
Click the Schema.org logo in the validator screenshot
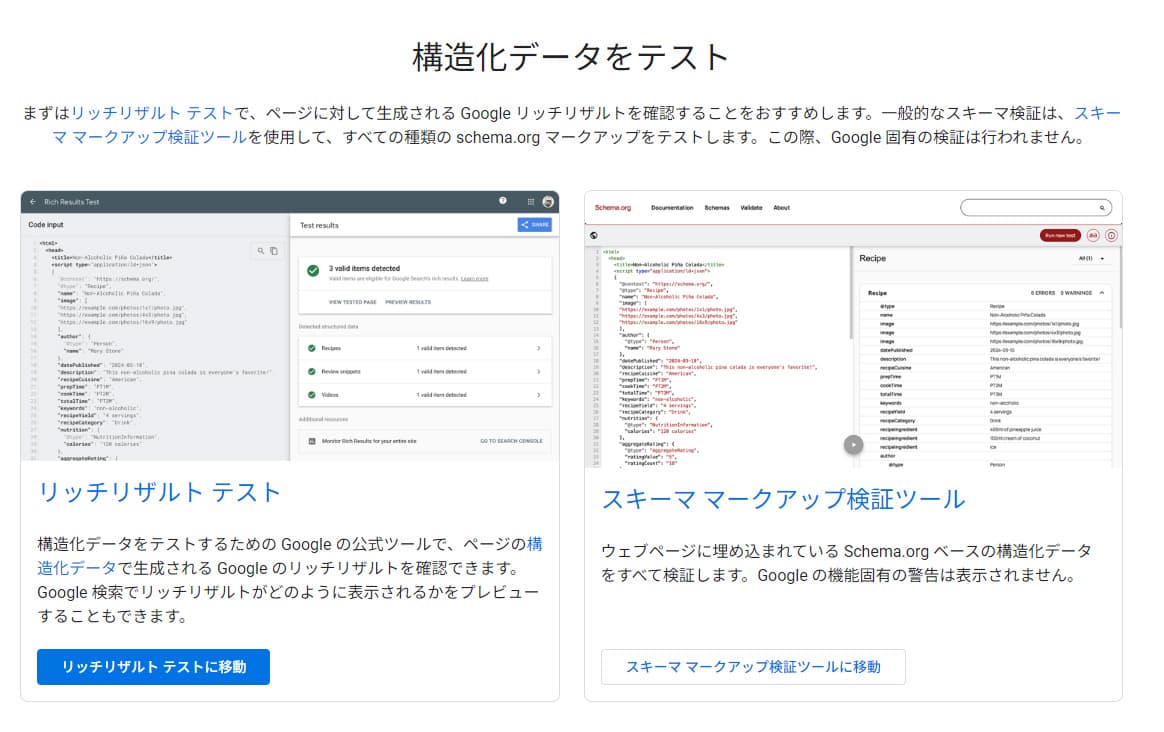click(x=612, y=208)
